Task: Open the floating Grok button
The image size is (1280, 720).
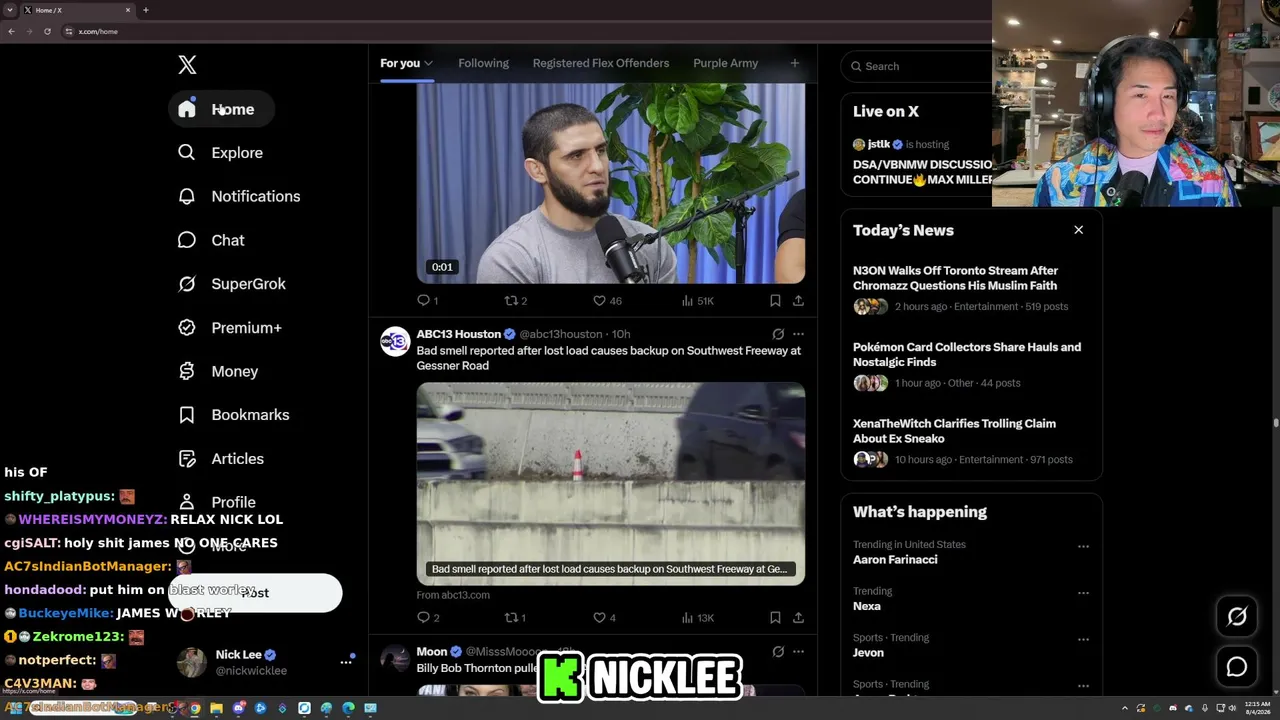Action: [1237, 617]
